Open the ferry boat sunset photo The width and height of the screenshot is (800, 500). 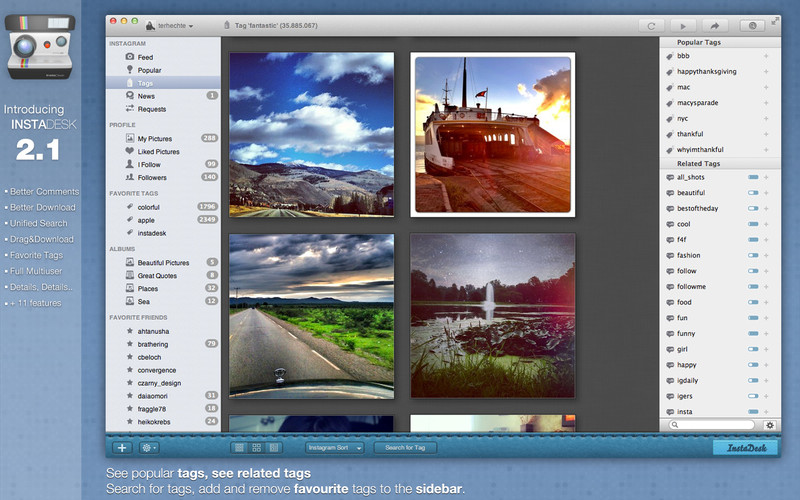pyautogui.click(x=492, y=133)
